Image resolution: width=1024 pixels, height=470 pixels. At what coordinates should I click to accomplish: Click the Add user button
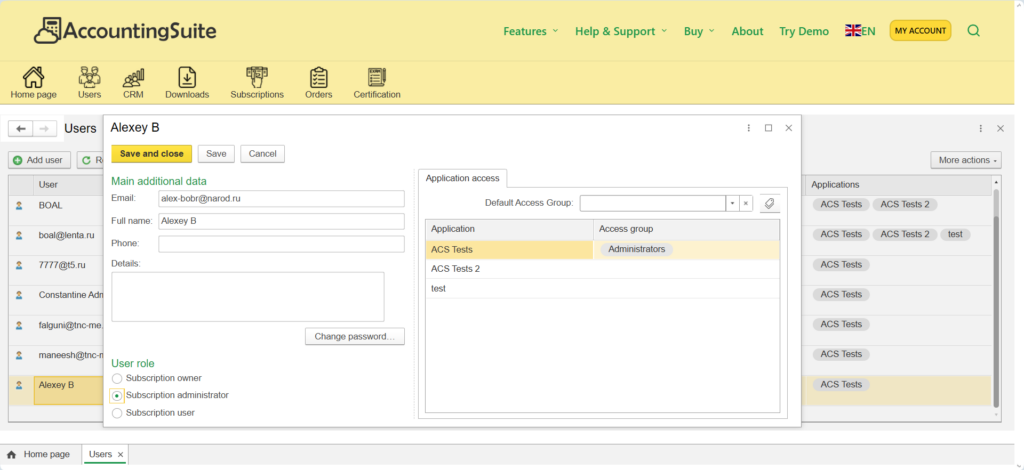coord(39,160)
